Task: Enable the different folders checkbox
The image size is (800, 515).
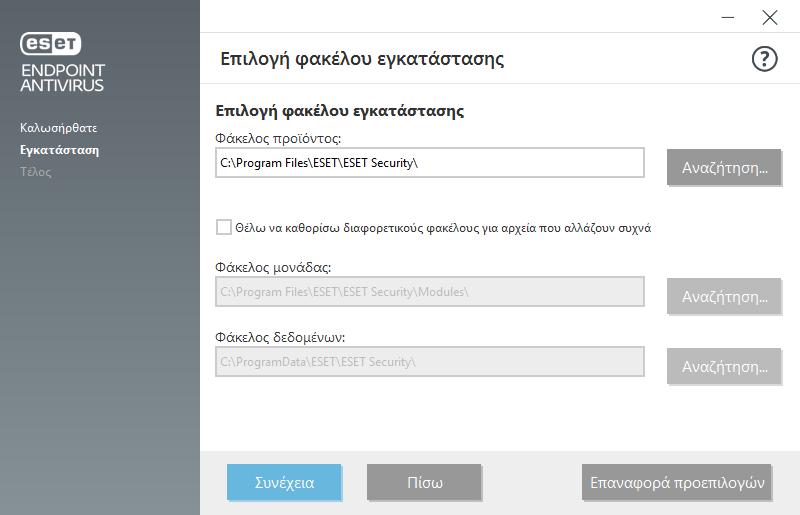Action: click(223, 227)
